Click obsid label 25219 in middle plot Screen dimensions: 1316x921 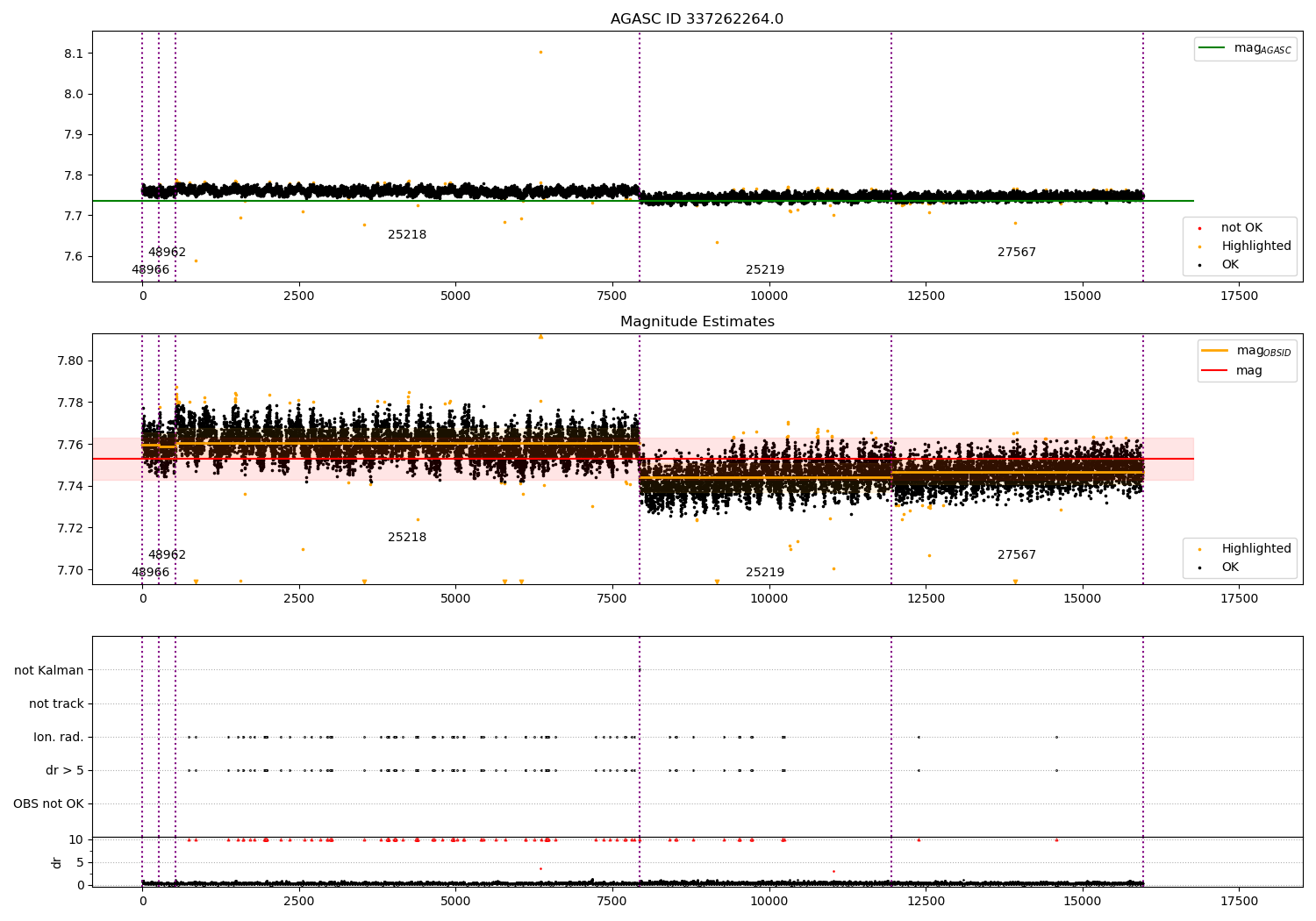point(765,573)
